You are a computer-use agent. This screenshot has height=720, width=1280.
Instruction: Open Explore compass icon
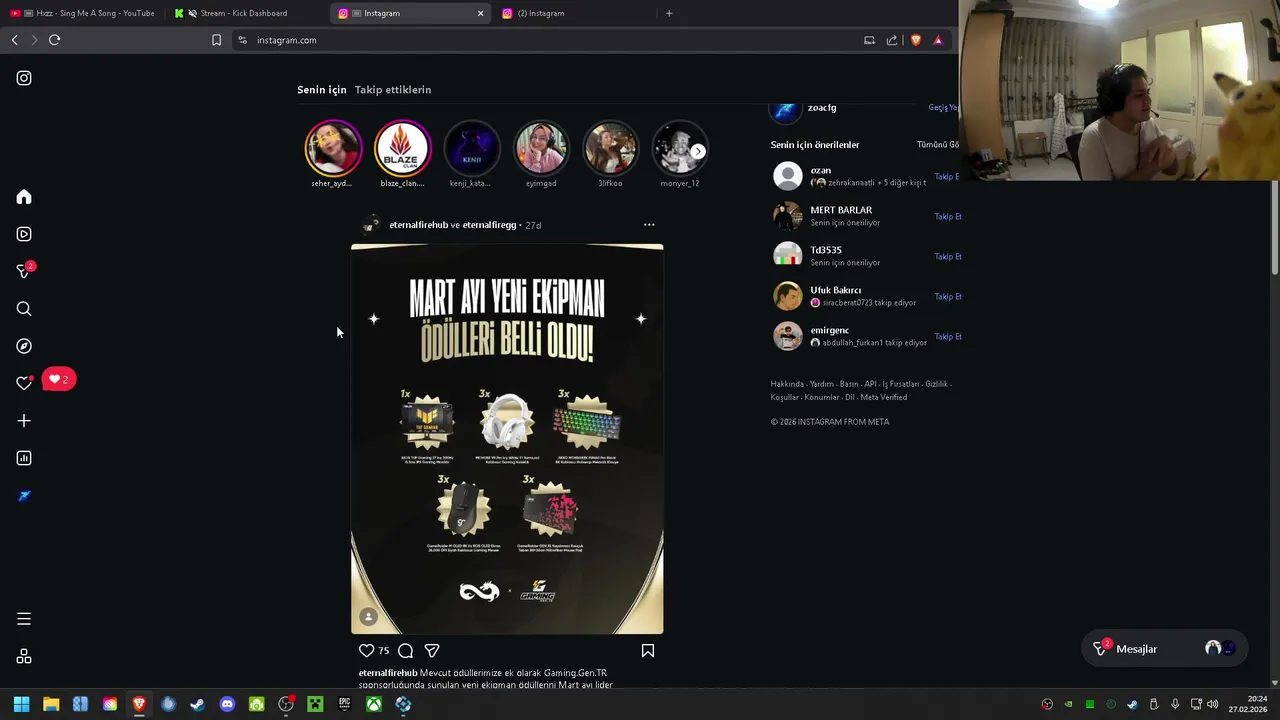[x=24, y=346]
